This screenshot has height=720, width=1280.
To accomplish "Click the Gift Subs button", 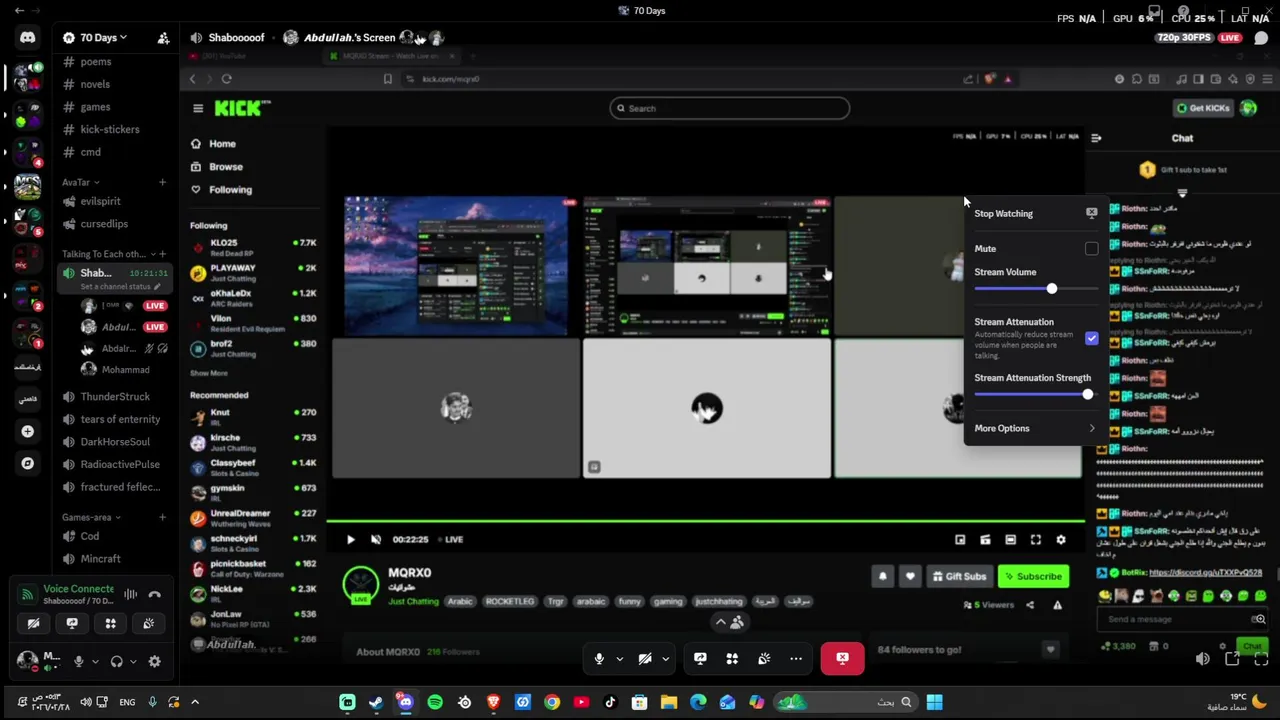I will [x=959, y=576].
